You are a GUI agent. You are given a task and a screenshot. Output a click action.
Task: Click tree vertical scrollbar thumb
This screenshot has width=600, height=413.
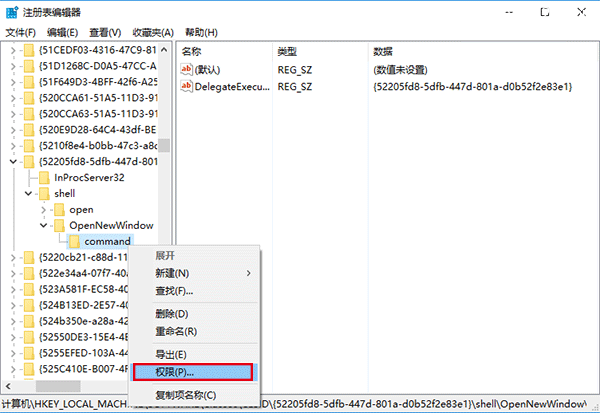pyautogui.click(x=164, y=145)
